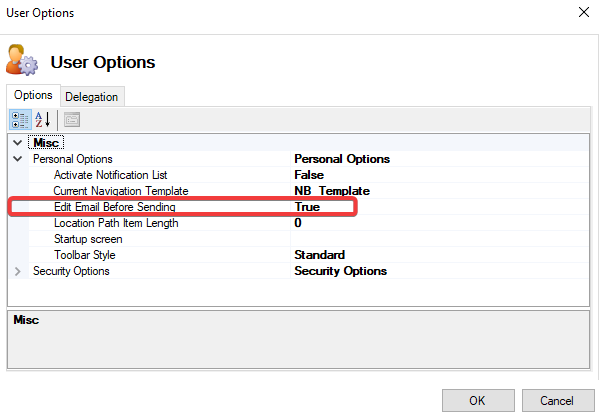
Task: Collapse the Personal Options group
Action: pyautogui.click(x=18, y=159)
